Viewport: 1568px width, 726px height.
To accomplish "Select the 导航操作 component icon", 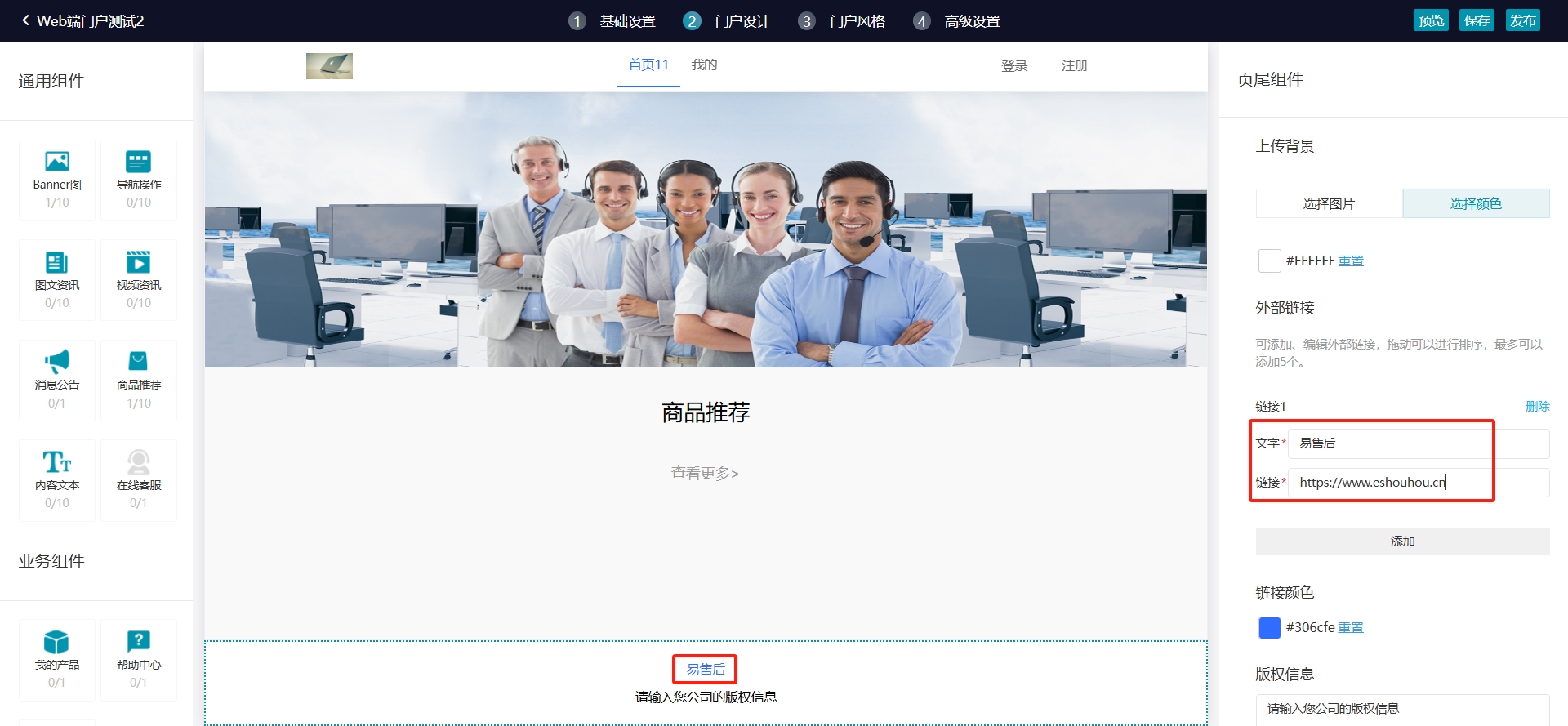I will (x=139, y=162).
